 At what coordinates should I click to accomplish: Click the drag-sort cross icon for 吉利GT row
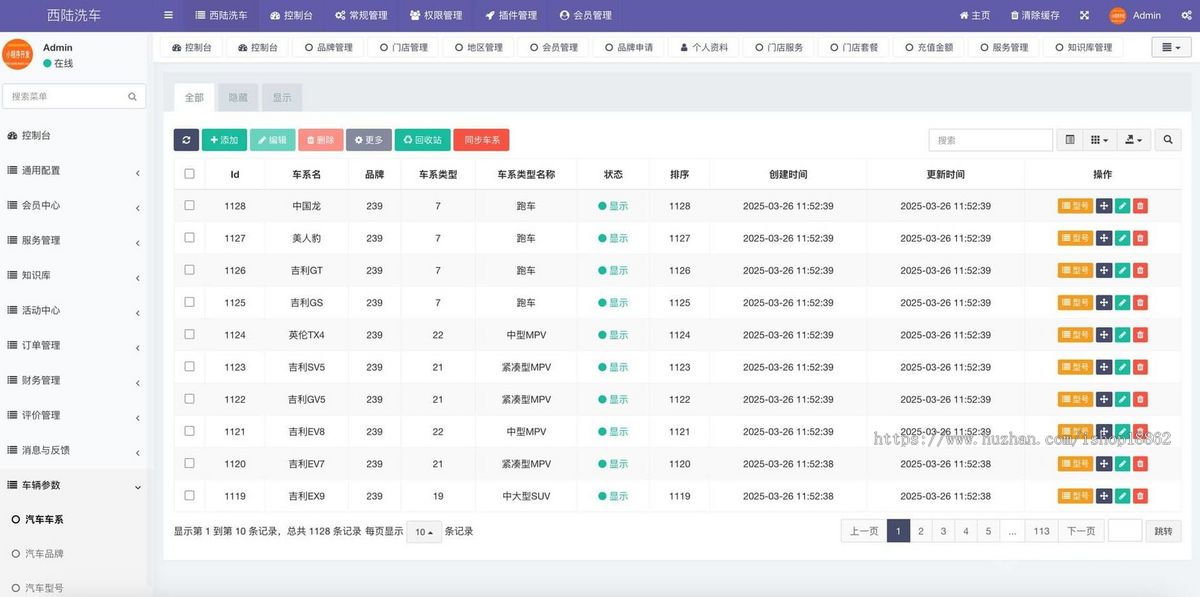[1104, 270]
